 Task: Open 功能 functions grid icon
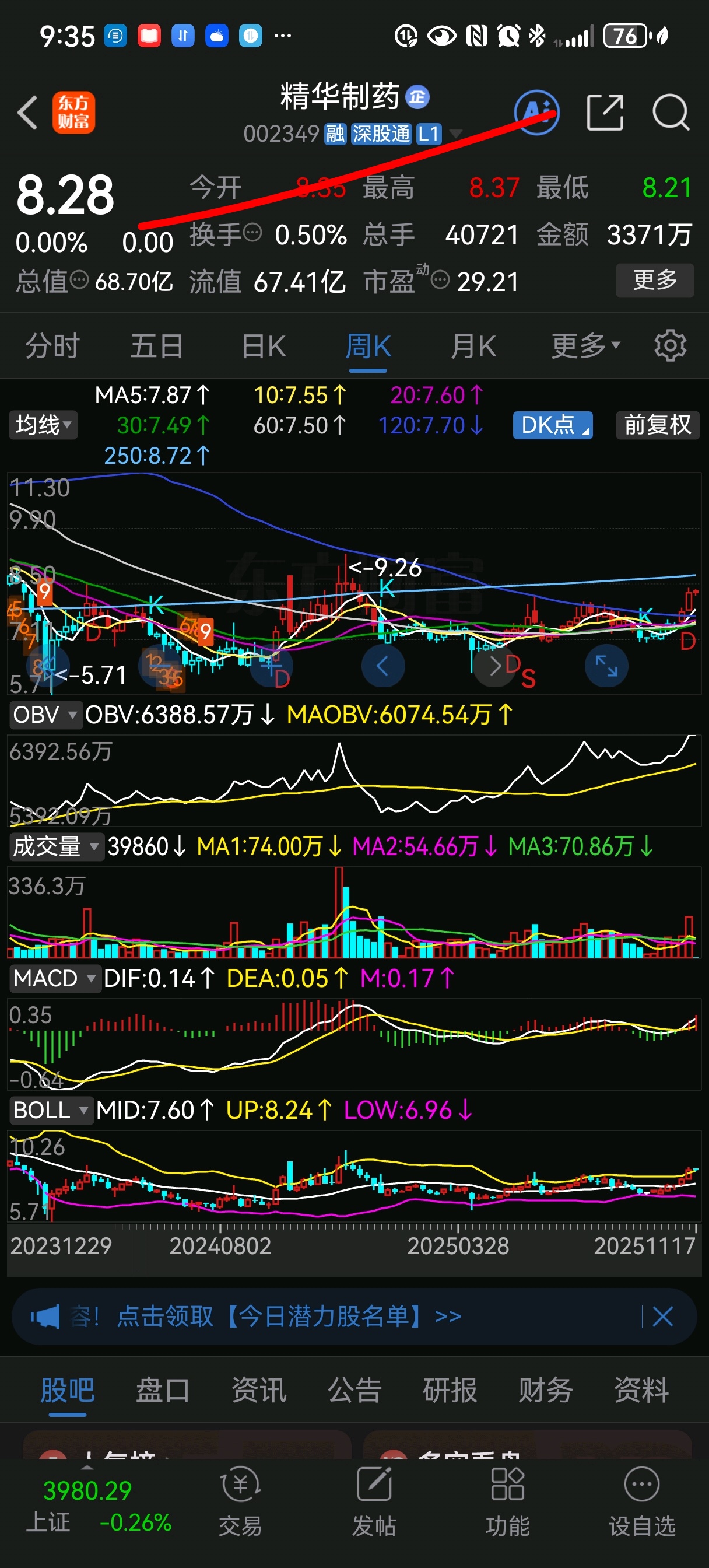point(508,1502)
